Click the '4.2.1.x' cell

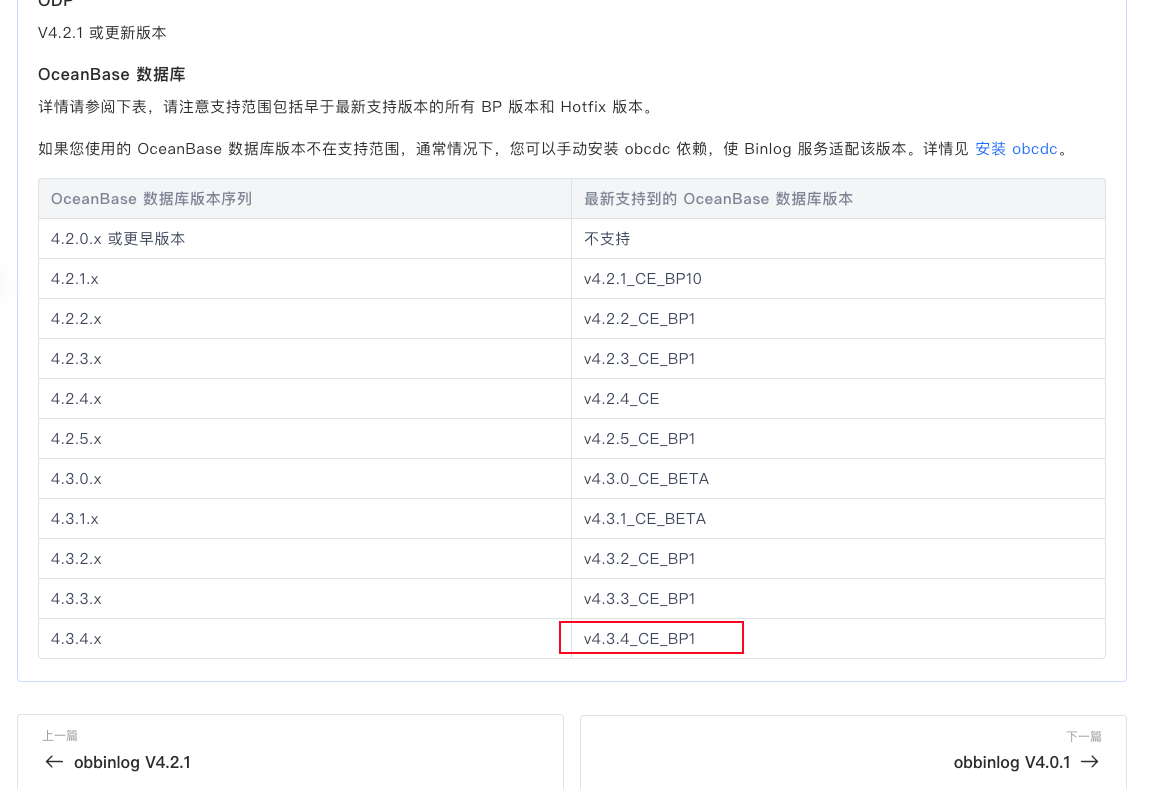click(x=305, y=278)
